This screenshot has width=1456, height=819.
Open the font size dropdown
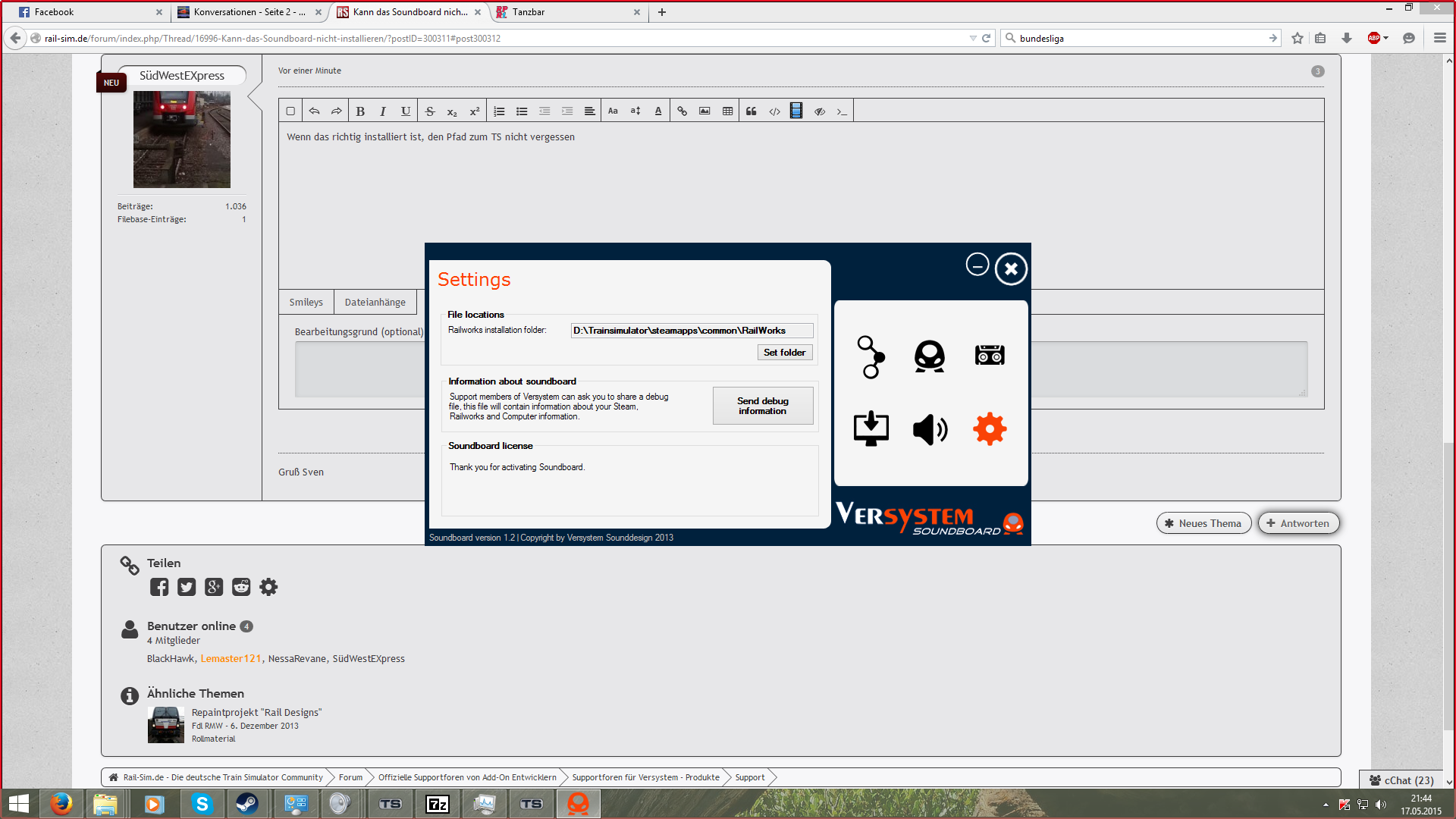click(x=635, y=111)
